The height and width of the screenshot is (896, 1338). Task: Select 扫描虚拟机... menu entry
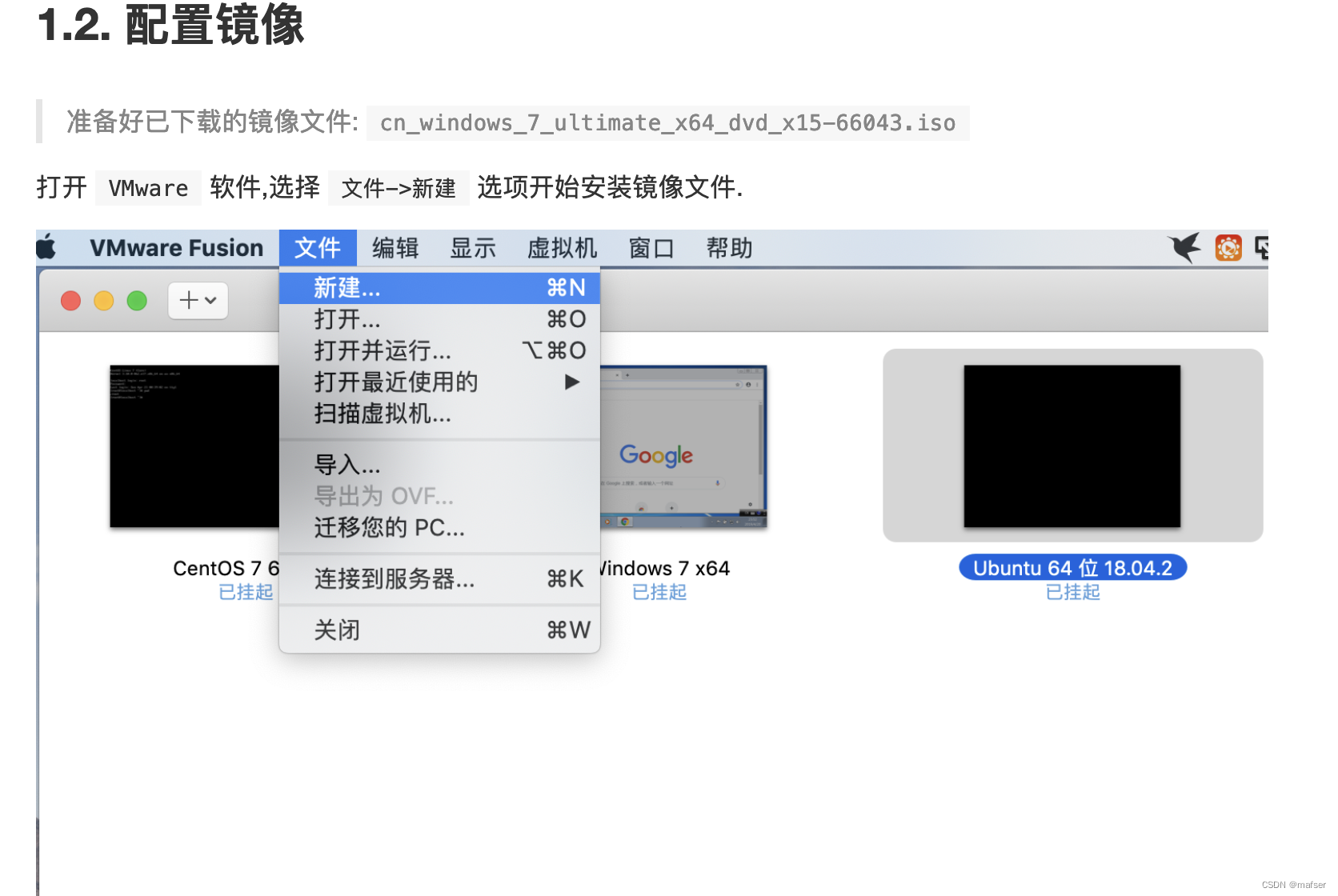click(x=439, y=414)
